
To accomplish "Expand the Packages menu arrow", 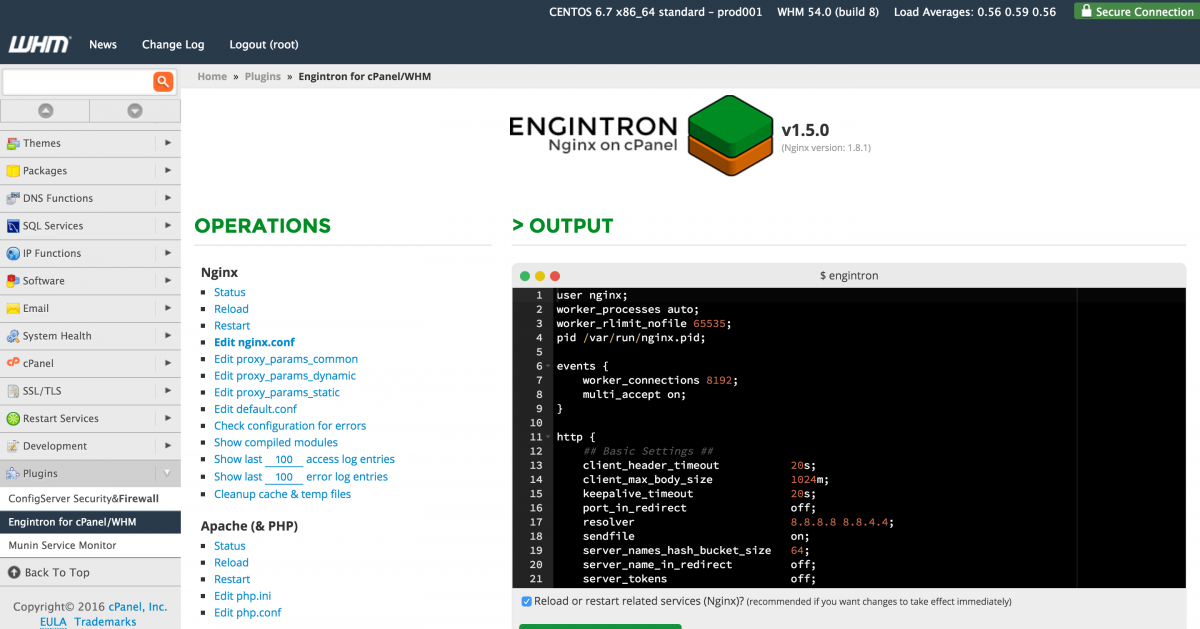I will click(167, 171).
